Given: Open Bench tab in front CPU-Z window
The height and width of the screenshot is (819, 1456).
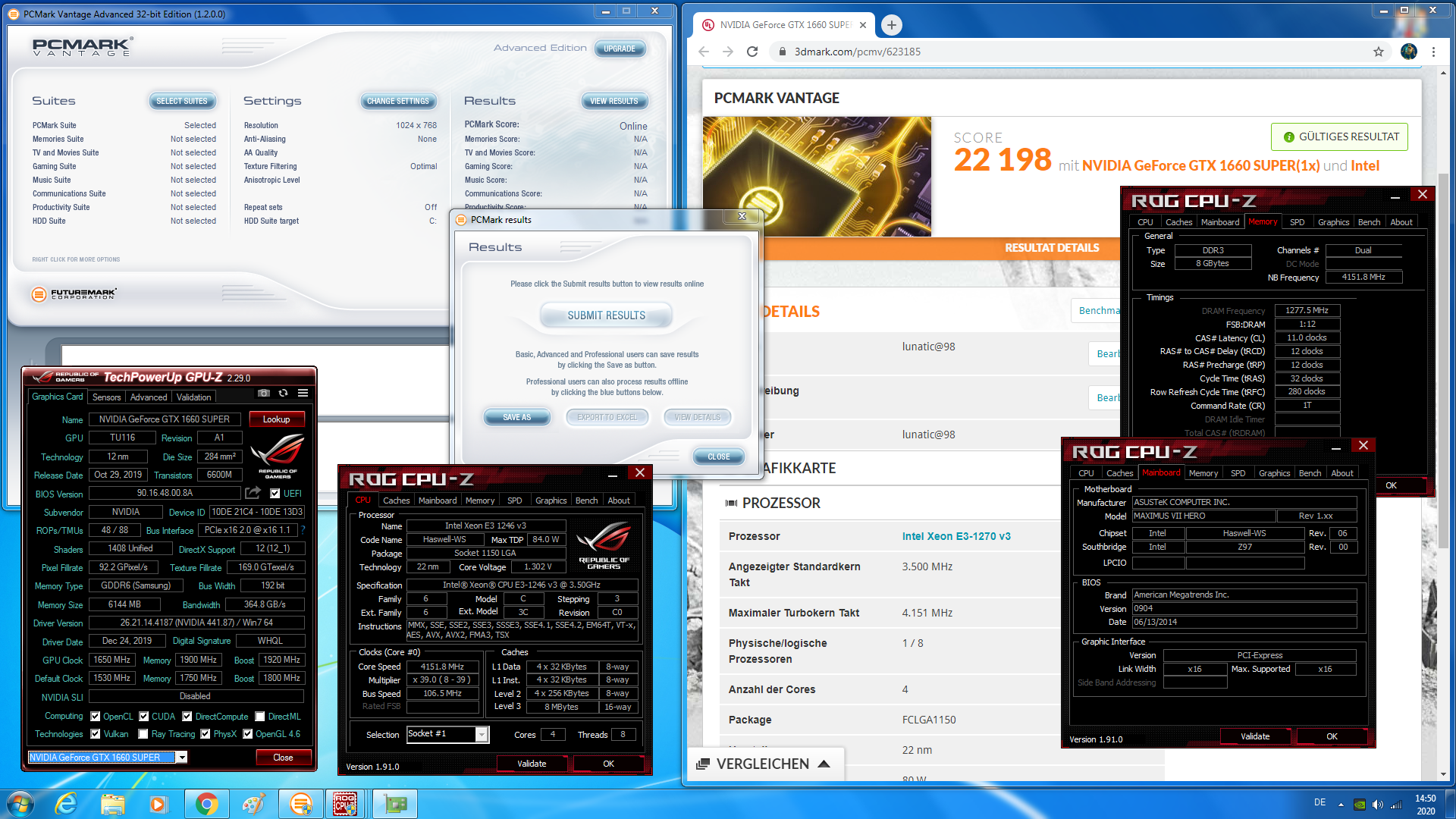Looking at the screenshot, I should (x=586, y=500).
